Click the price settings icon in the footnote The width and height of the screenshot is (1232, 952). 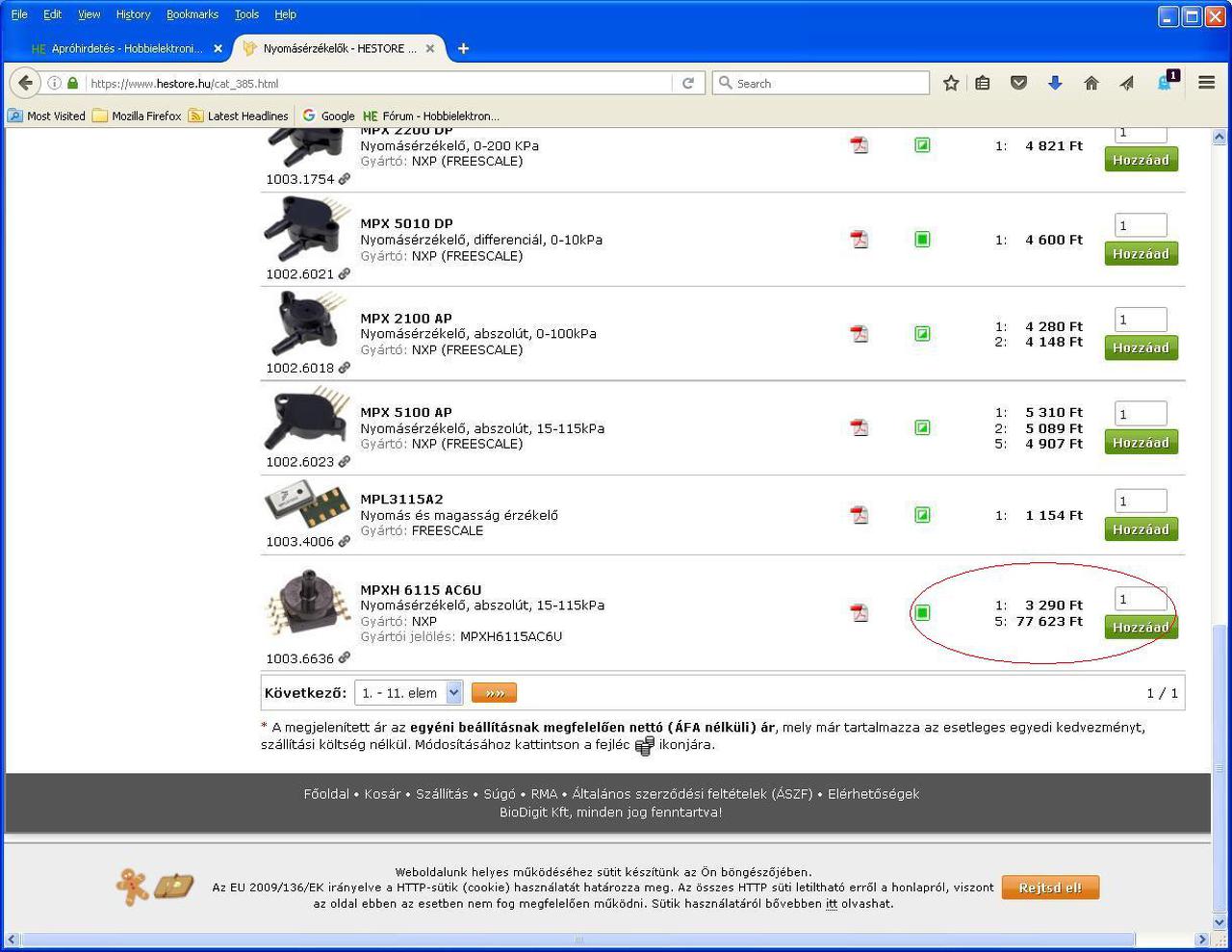(x=645, y=745)
